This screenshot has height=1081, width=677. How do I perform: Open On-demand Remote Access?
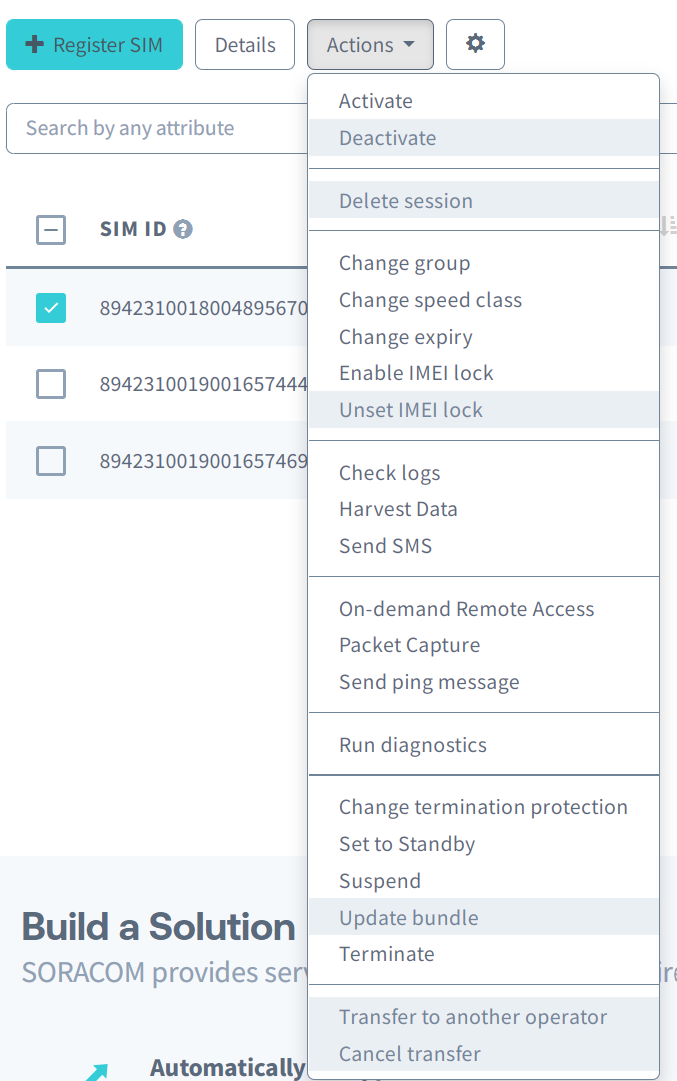466,609
